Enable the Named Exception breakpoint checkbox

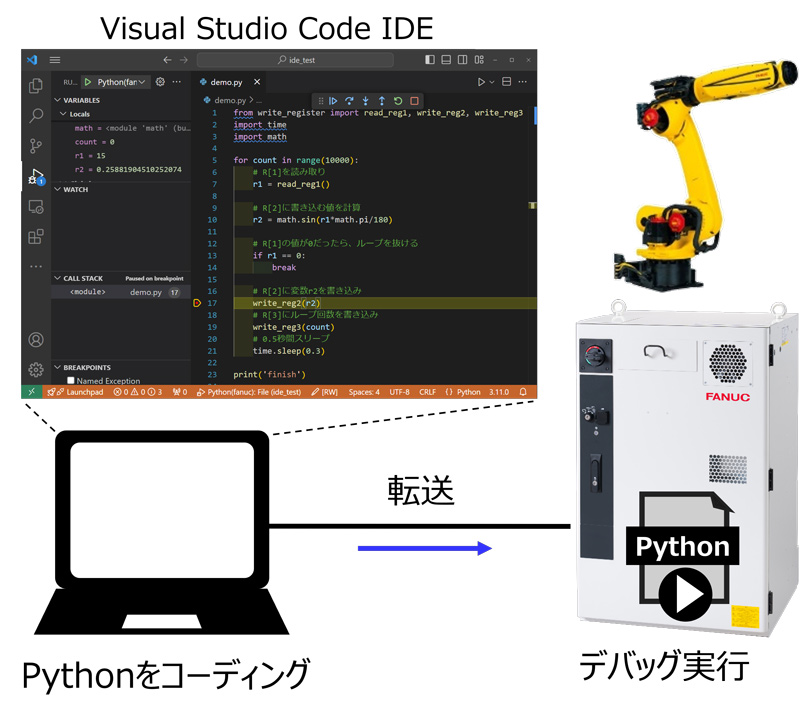click(71, 380)
